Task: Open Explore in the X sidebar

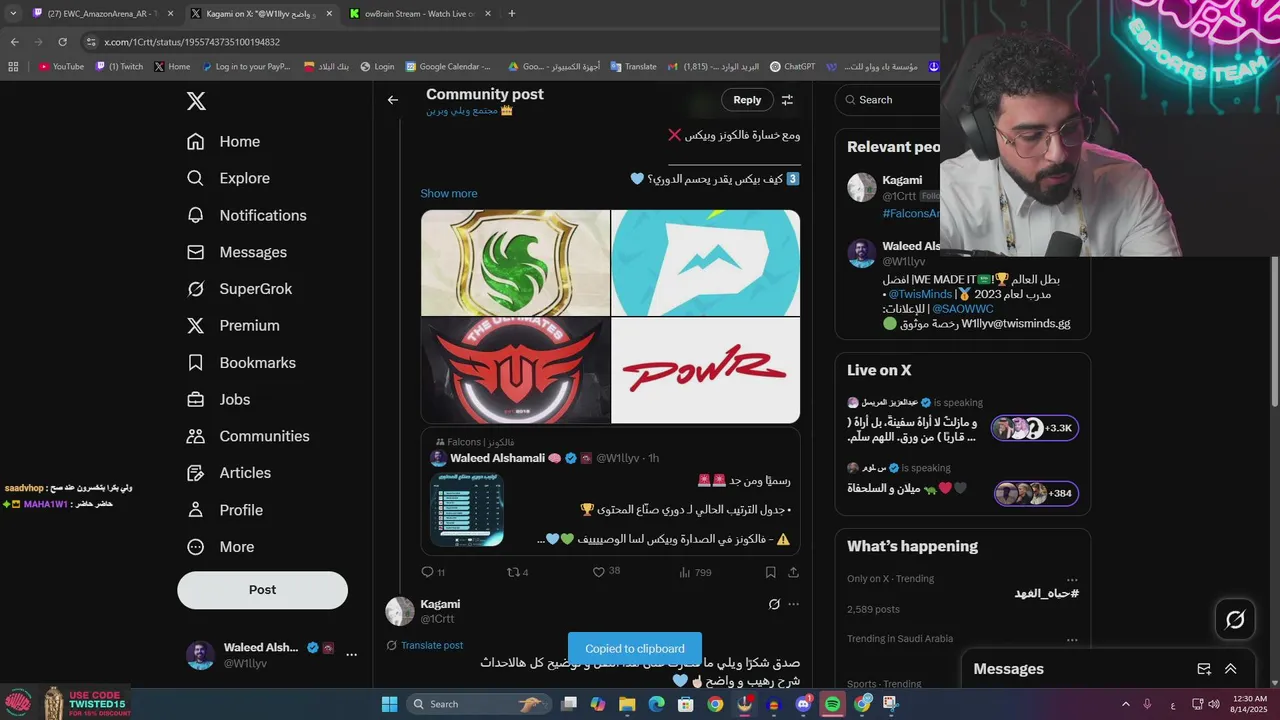Action: point(228,178)
